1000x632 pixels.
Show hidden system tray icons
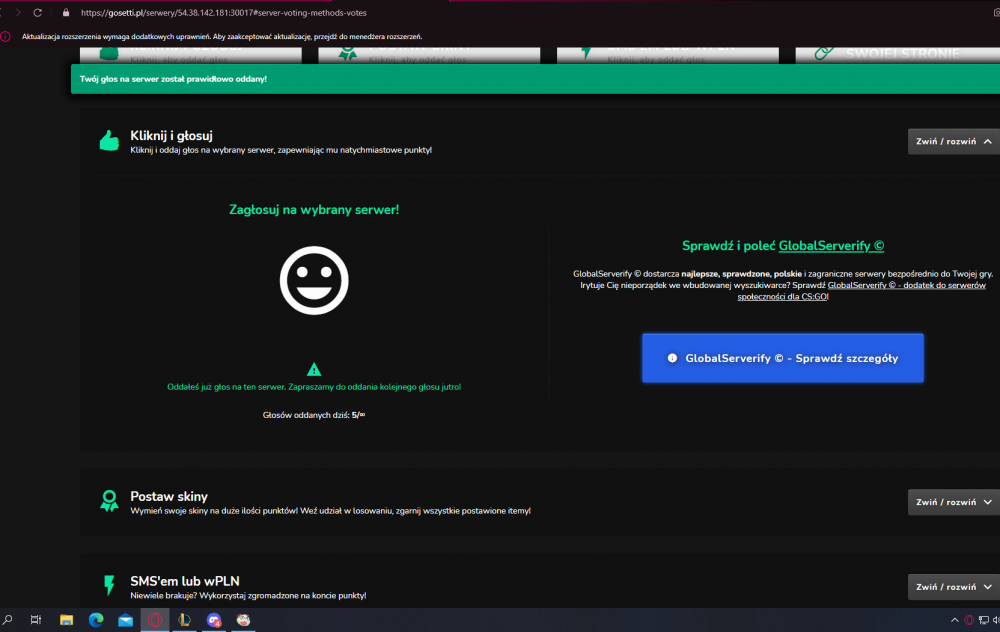tap(955, 620)
